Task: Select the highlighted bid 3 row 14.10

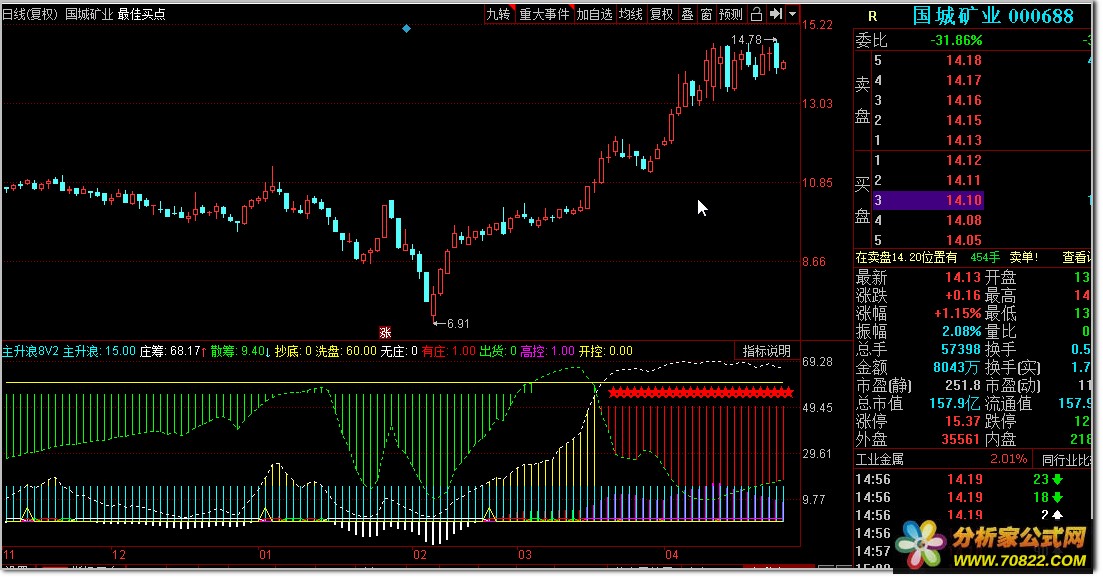Action: (x=928, y=201)
